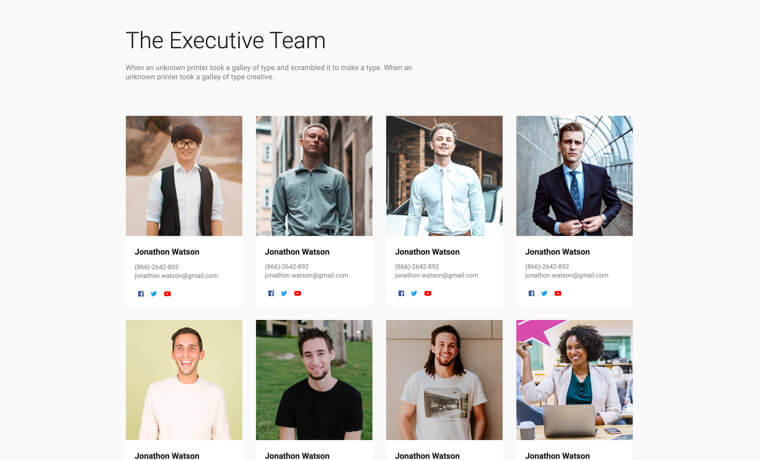760x460 pixels.
Task: Click Facebook icon under the man wearing glasses
Action: 141,293
